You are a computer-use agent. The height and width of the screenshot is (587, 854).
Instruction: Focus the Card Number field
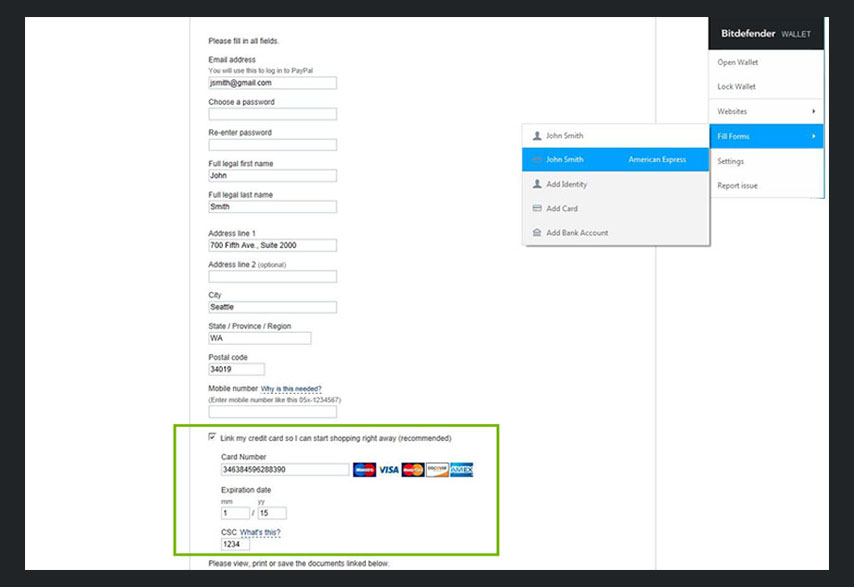click(x=285, y=469)
